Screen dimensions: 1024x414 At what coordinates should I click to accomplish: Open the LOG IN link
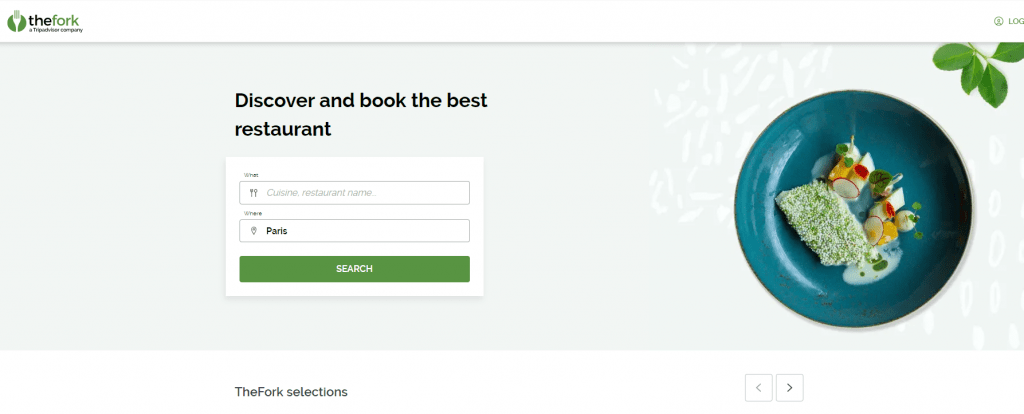1016,21
